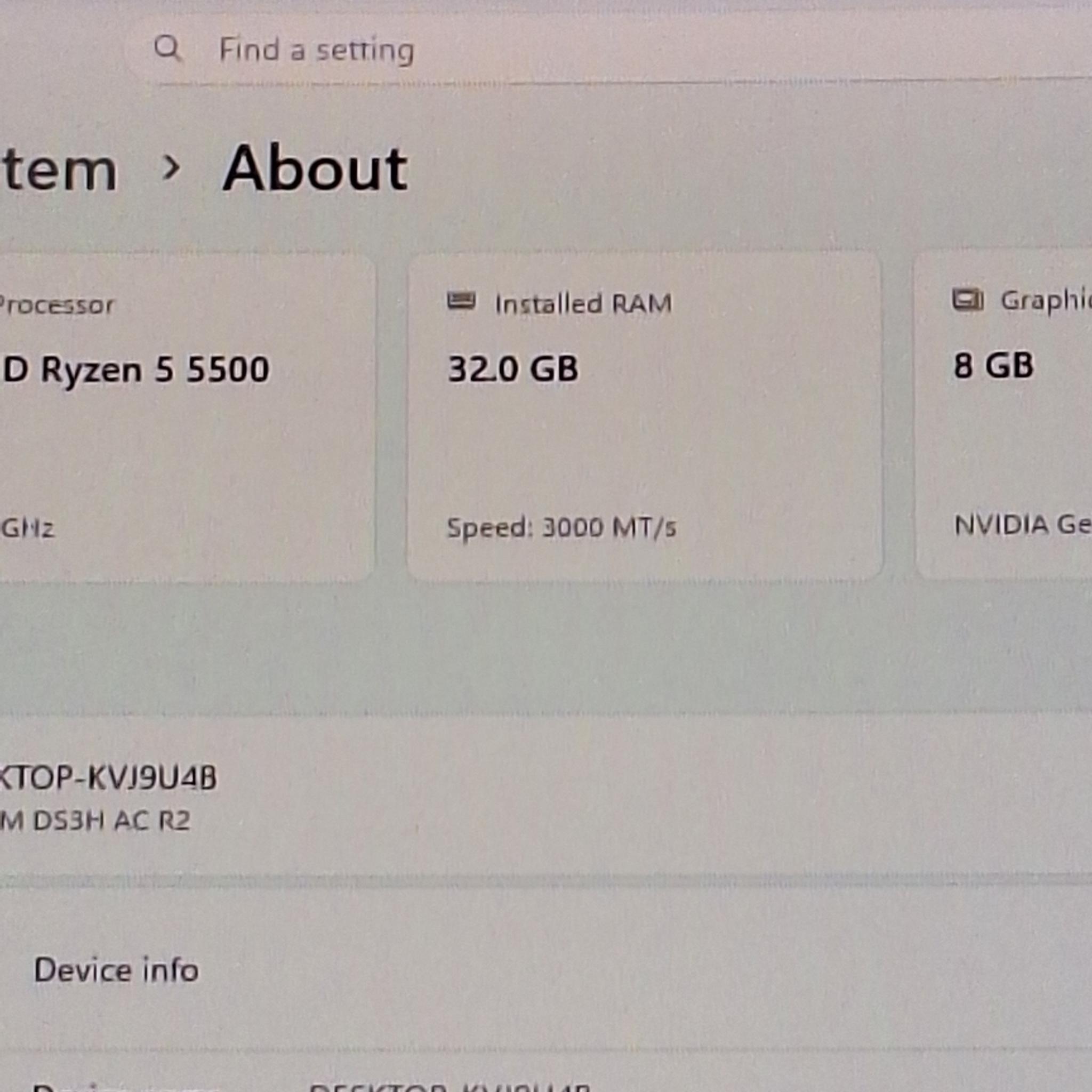Viewport: 1092px width, 1092px height.
Task: Select the Ryzen 5 5500 processor name
Action: click(x=135, y=370)
